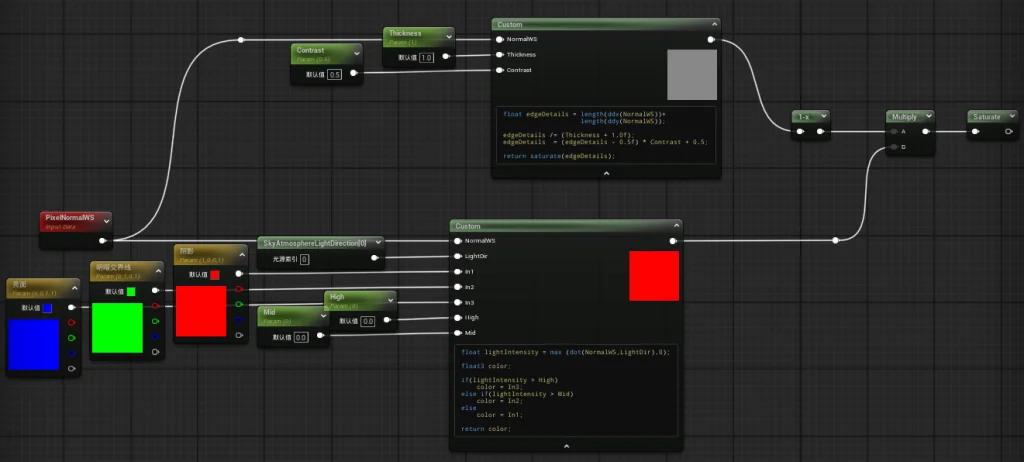Click the High input pin on the lighting Custom node
1024x462 pixels.
[458, 318]
